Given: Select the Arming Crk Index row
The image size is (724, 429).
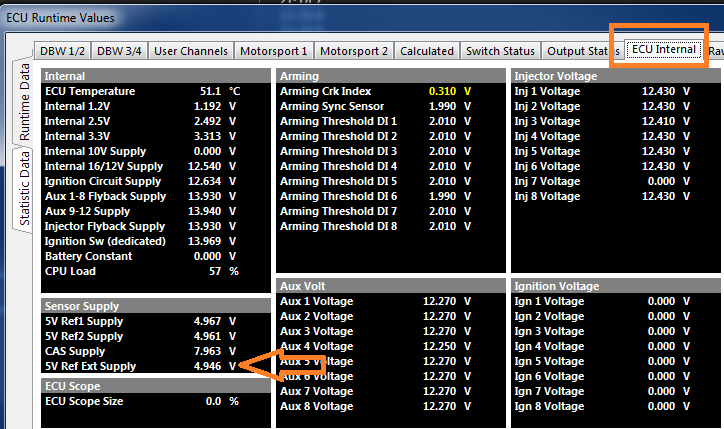Looking at the screenshot, I should pos(391,91).
